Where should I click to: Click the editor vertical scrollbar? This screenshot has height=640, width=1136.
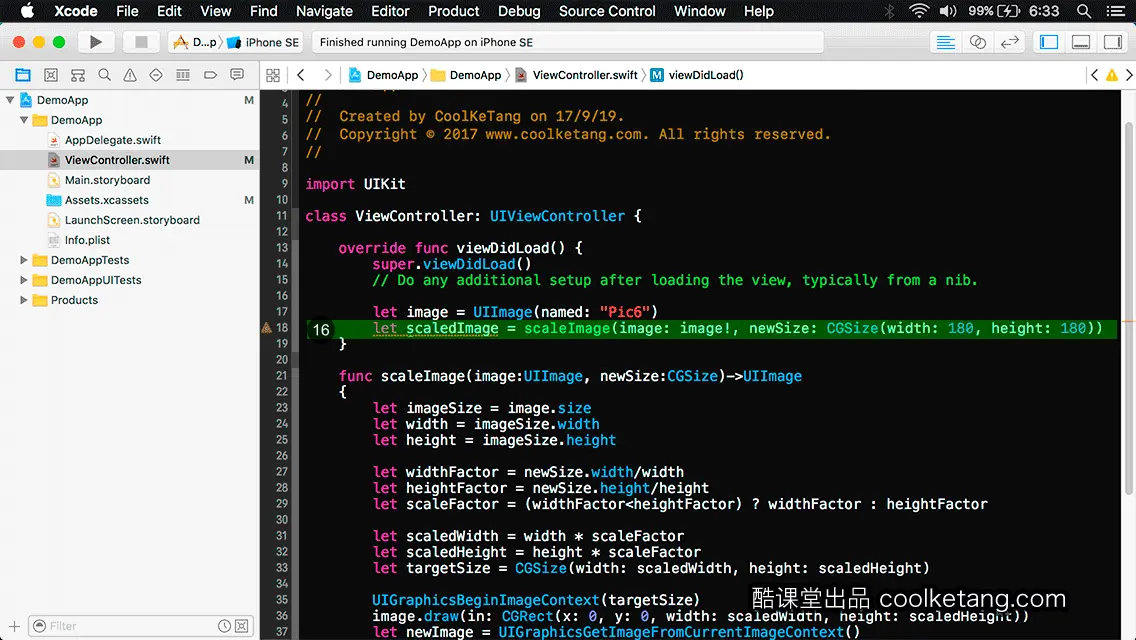click(1129, 308)
